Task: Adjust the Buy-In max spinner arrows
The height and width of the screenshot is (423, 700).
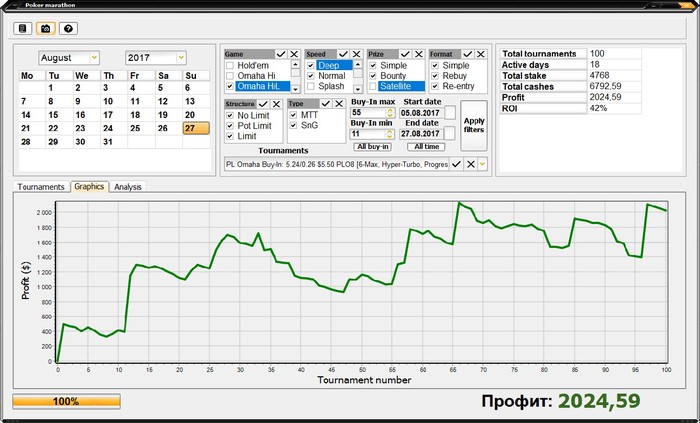Action: [x=390, y=112]
